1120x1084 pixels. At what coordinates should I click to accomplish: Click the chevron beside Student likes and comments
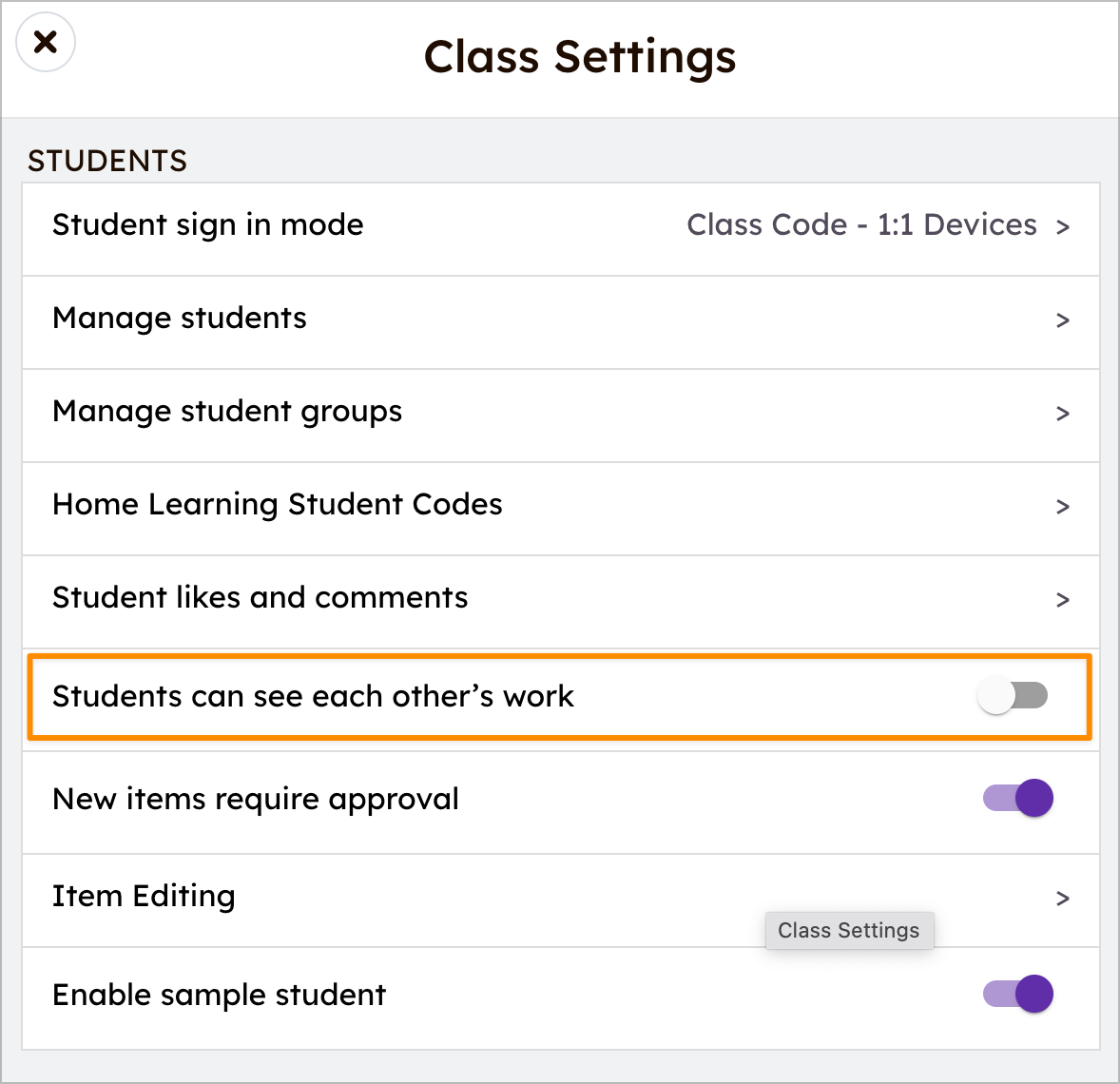click(x=1064, y=600)
